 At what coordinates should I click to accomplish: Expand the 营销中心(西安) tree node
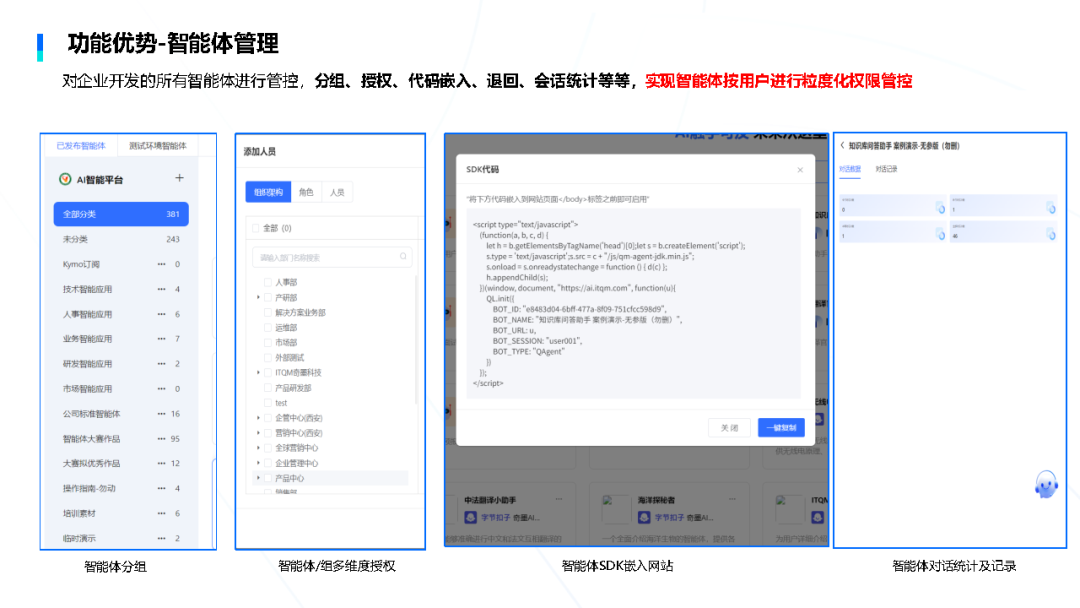point(258,433)
